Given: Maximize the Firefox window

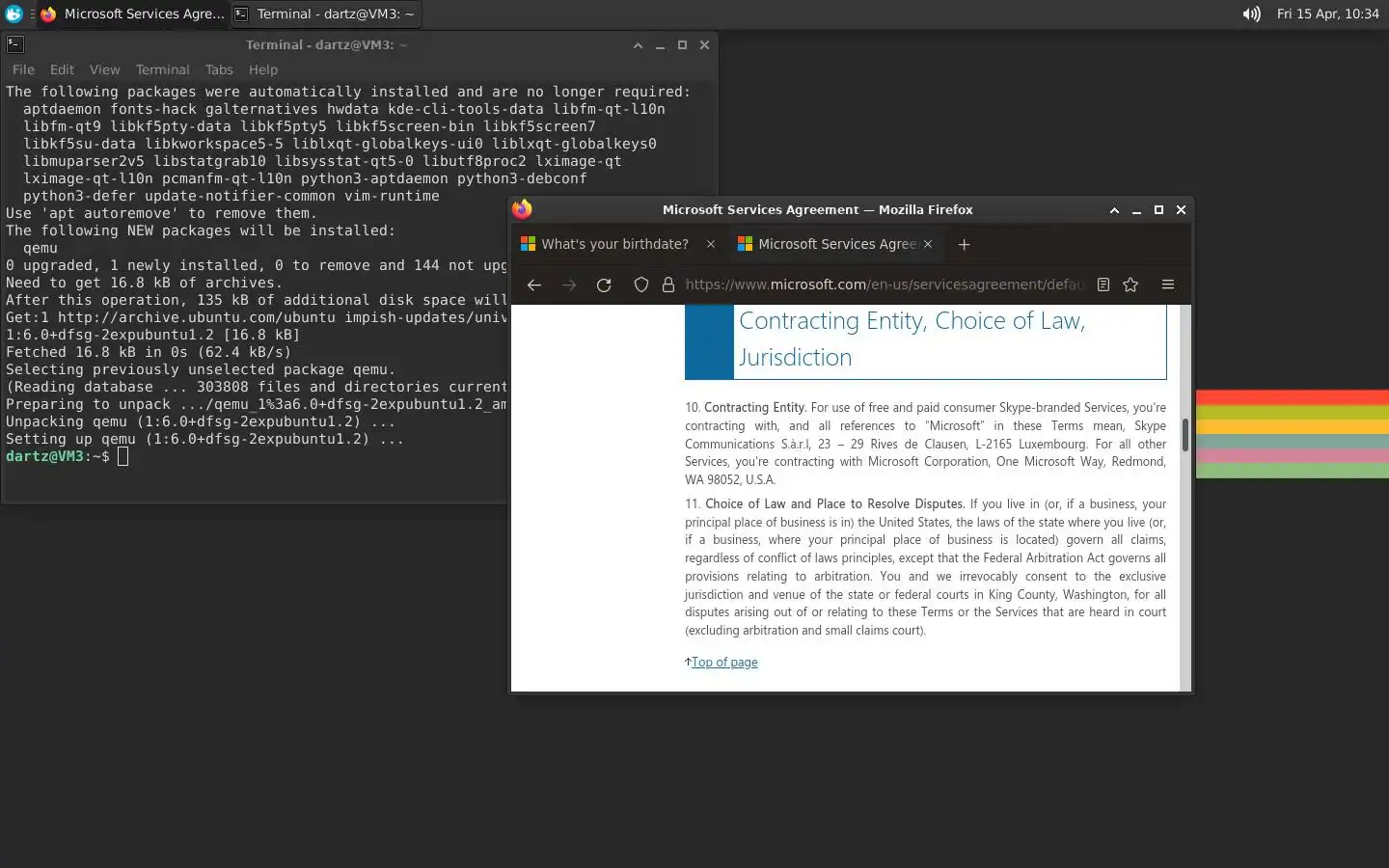Looking at the screenshot, I should tap(1158, 210).
